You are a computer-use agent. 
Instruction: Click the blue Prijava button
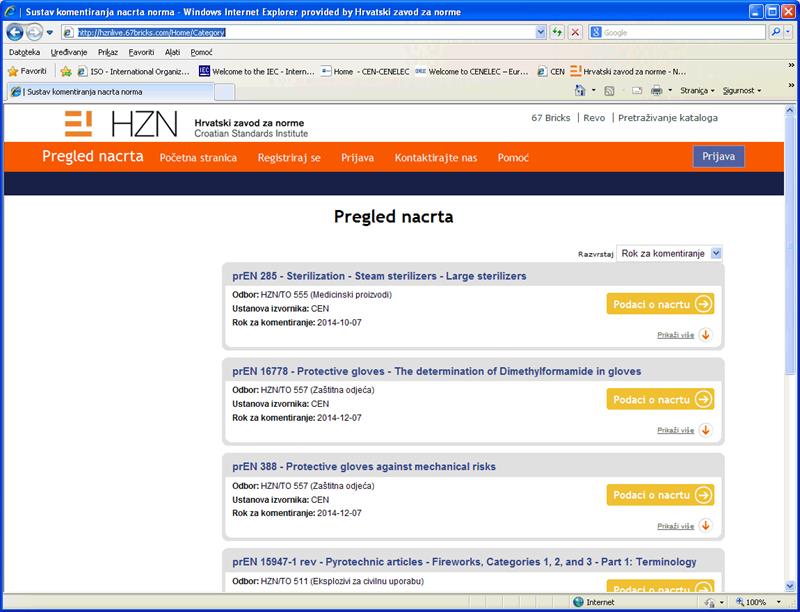[x=718, y=157]
